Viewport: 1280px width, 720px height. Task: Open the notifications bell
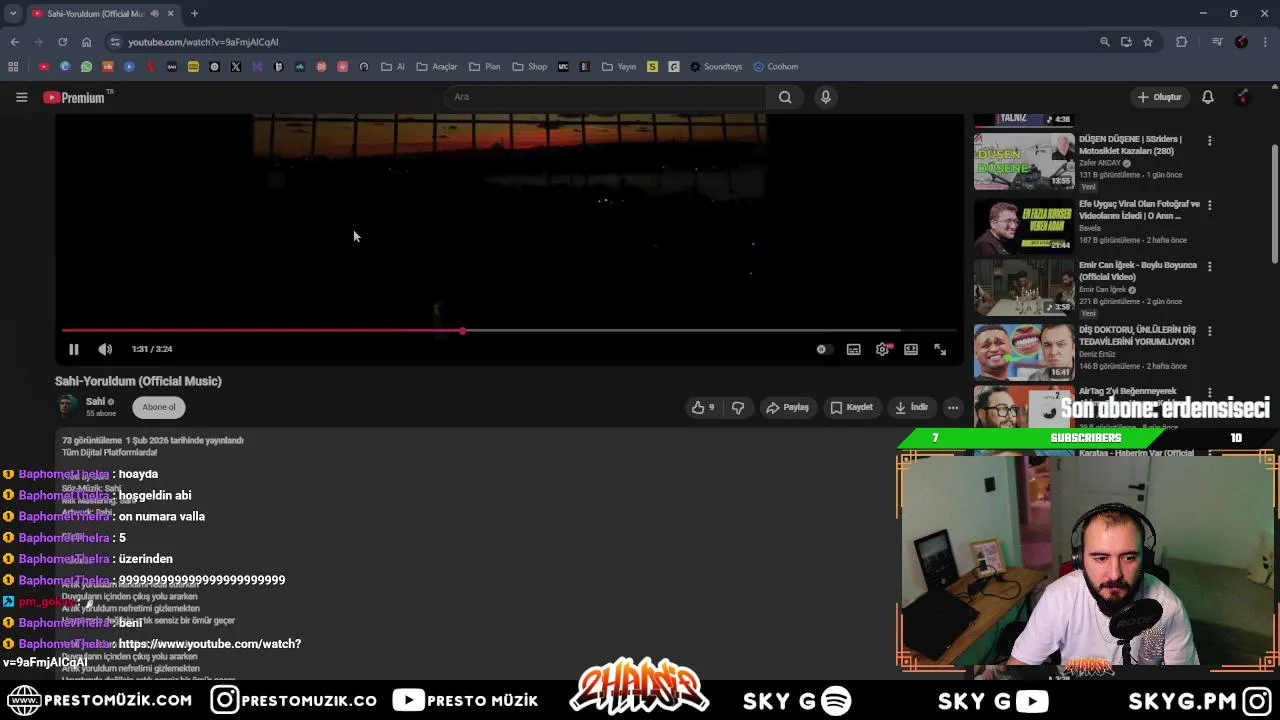pos(1208,97)
